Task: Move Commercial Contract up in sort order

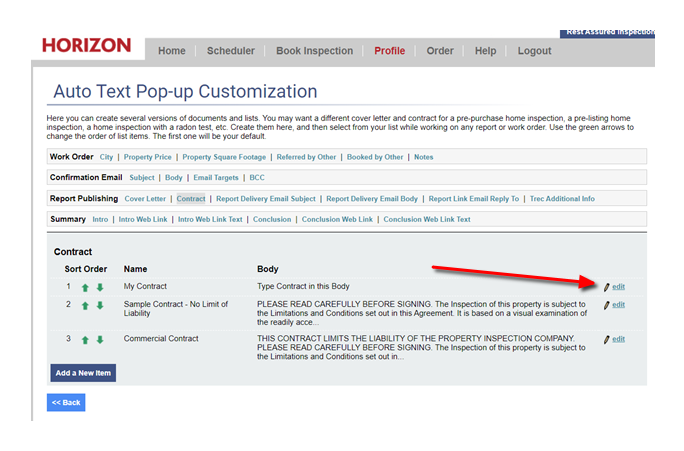Action: [x=85, y=340]
